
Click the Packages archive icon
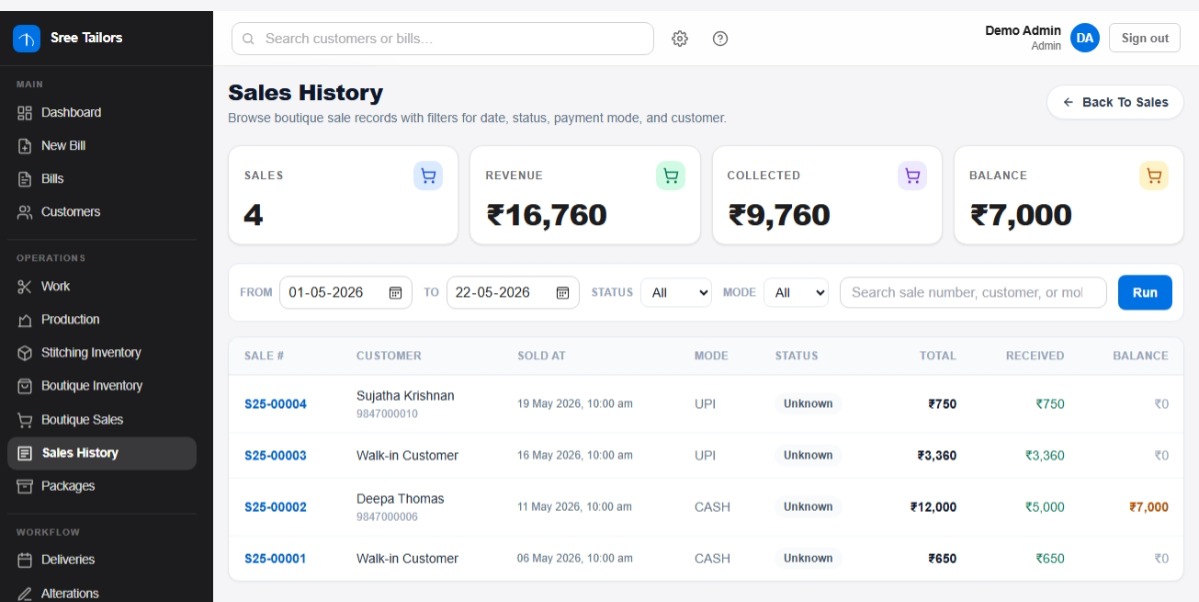(x=24, y=486)
